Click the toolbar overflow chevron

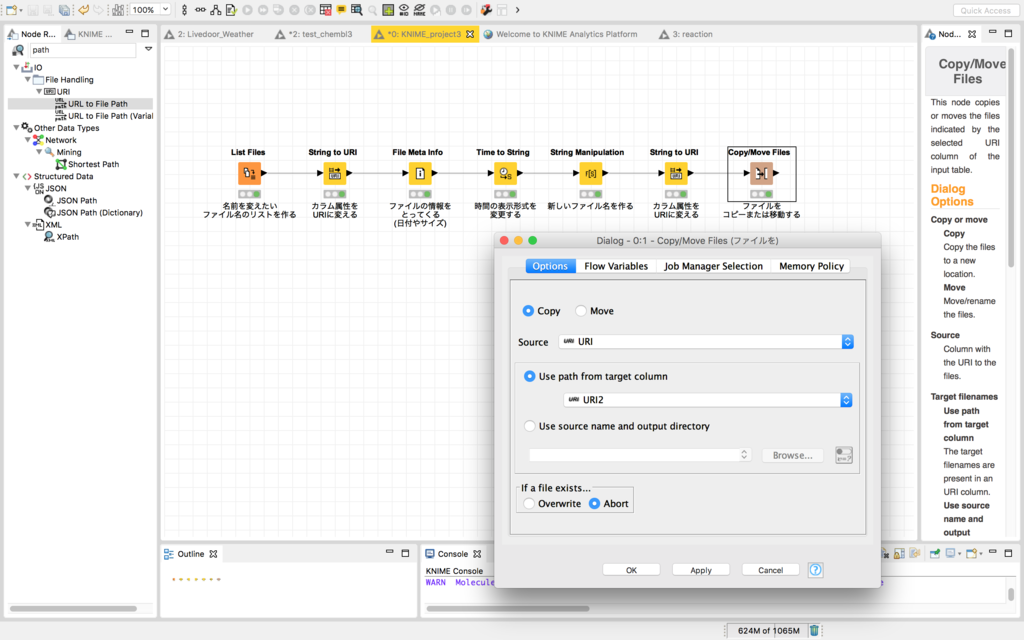pyautogui.click(x=517, y=10)
